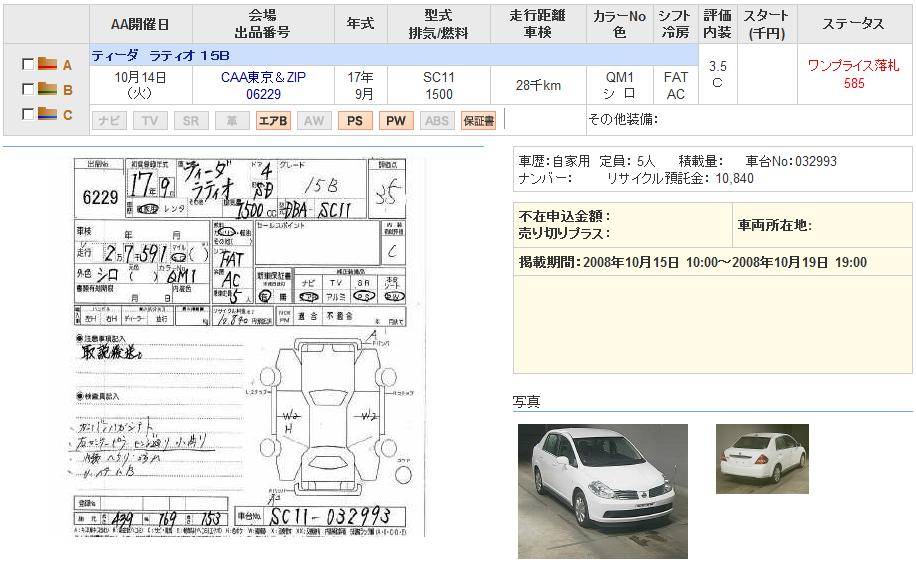Click the 売り切りプラス label
Image resolution: width=916 pixels, height=565 pixels.
[564, 233]
